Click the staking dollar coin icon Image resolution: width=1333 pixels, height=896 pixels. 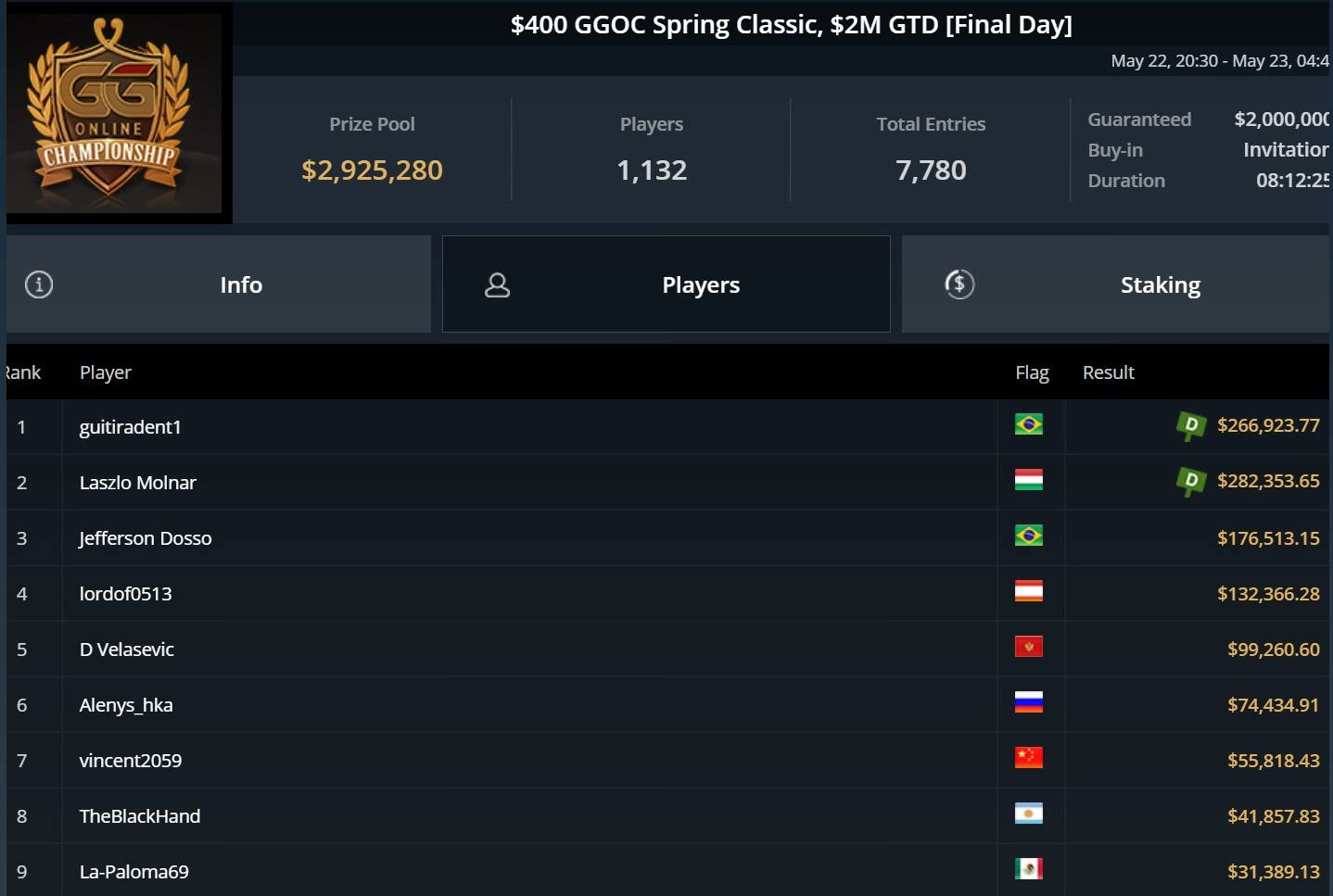(x=959, y=284)
